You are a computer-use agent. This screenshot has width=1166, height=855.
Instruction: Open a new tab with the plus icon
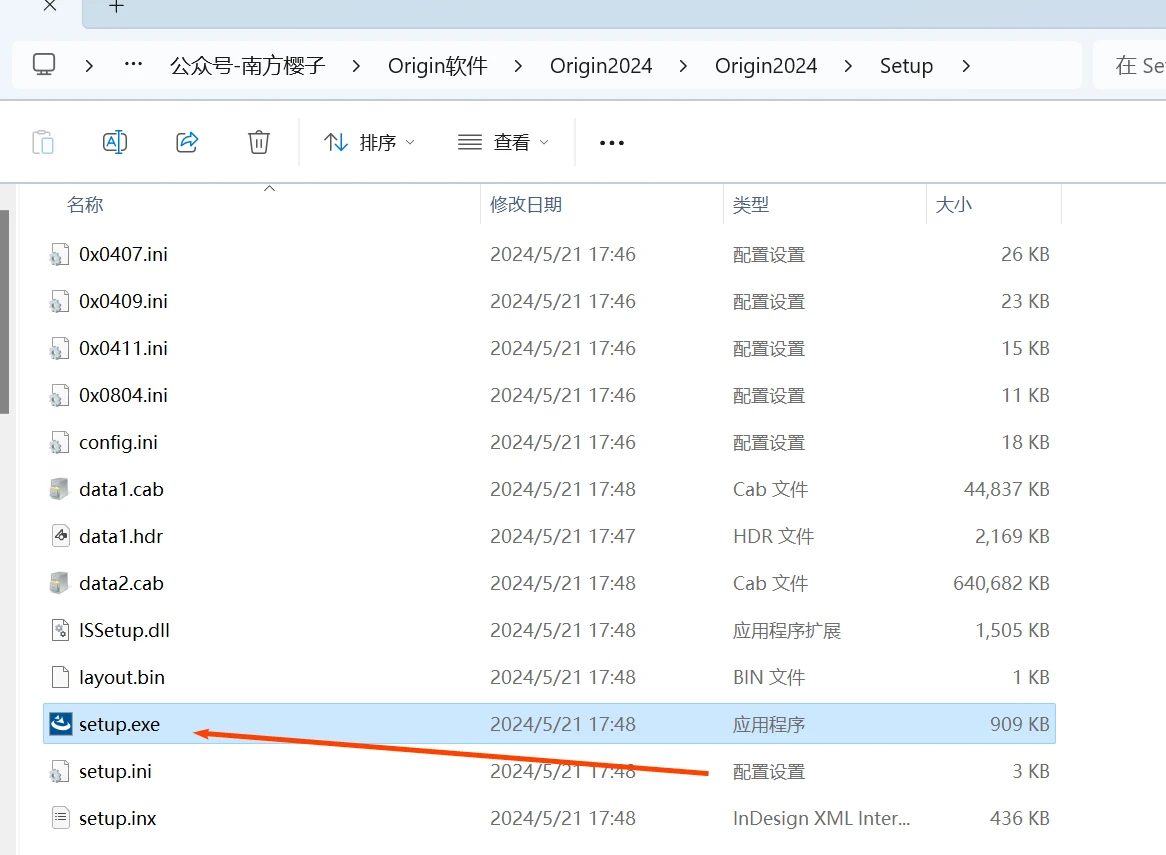[x=115, y=6]
